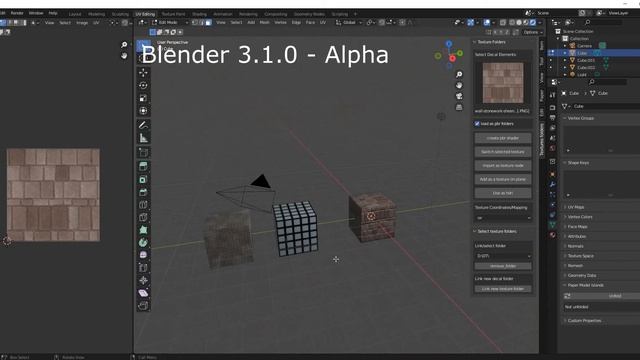Open Mesh menu in viewport header
The width and height of the screenshot is (640, 360).
tap(264, 22)
